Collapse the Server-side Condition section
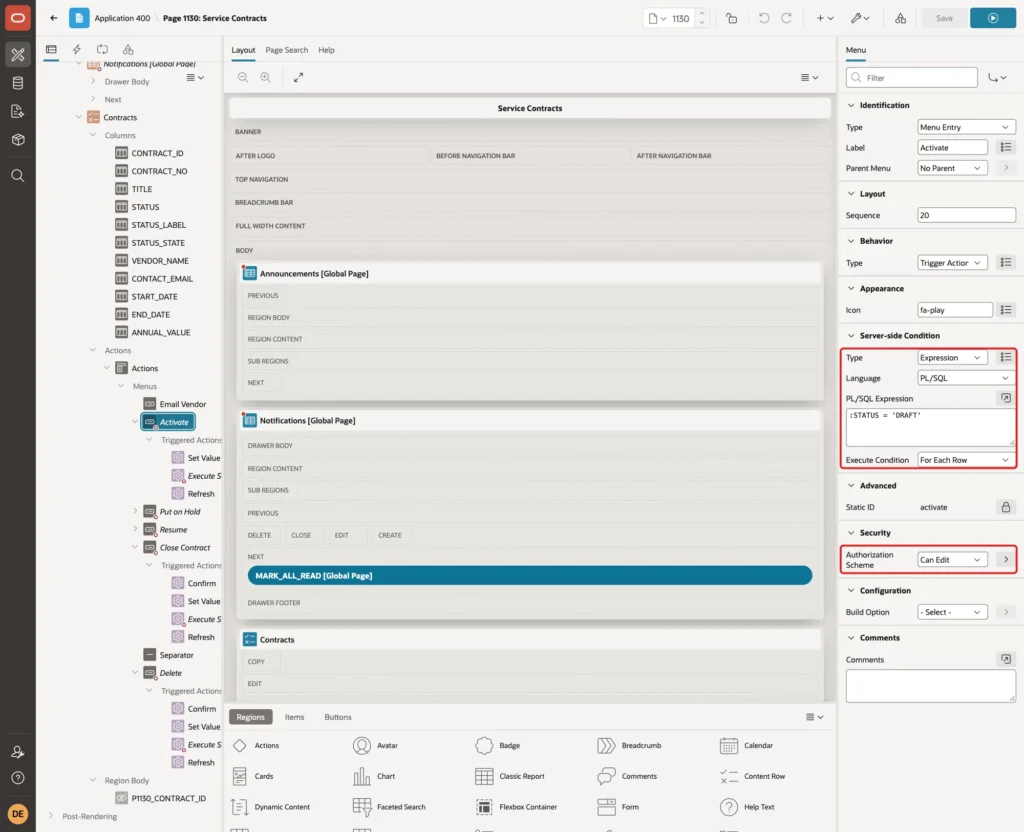 851,336
